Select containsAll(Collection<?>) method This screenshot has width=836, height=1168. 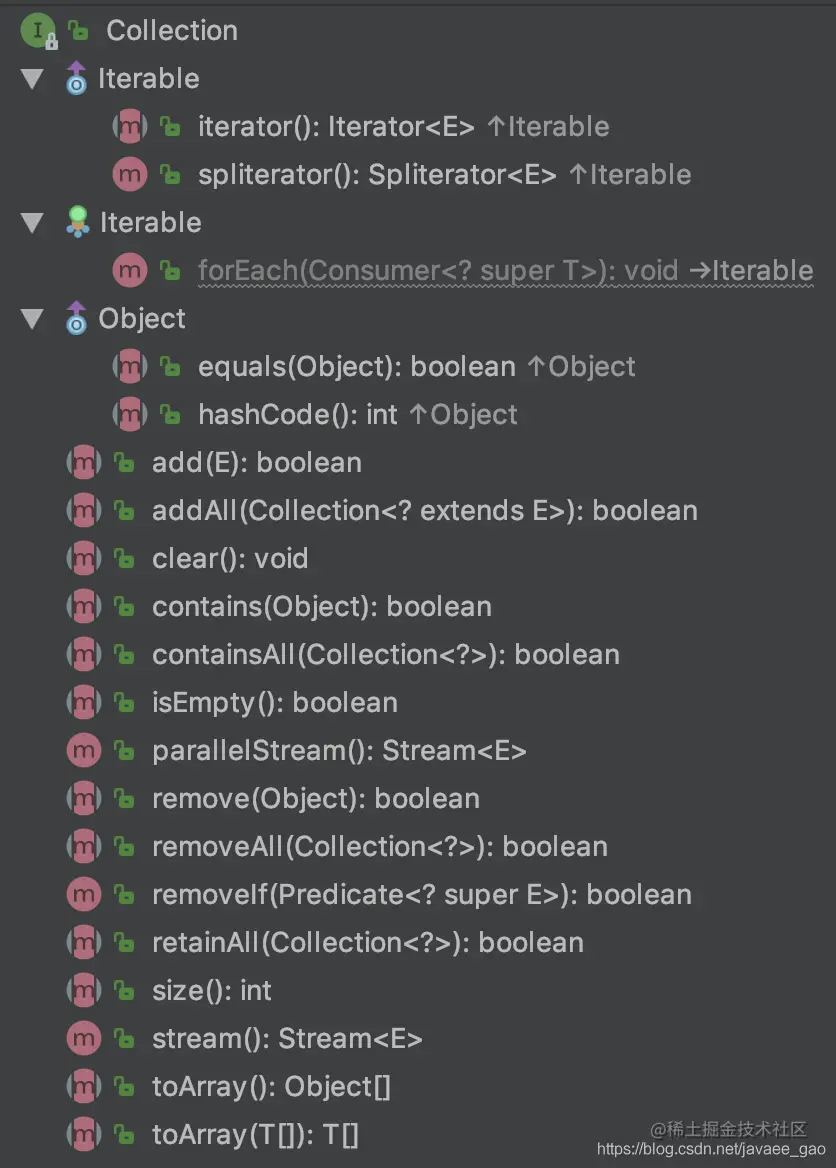386,655
